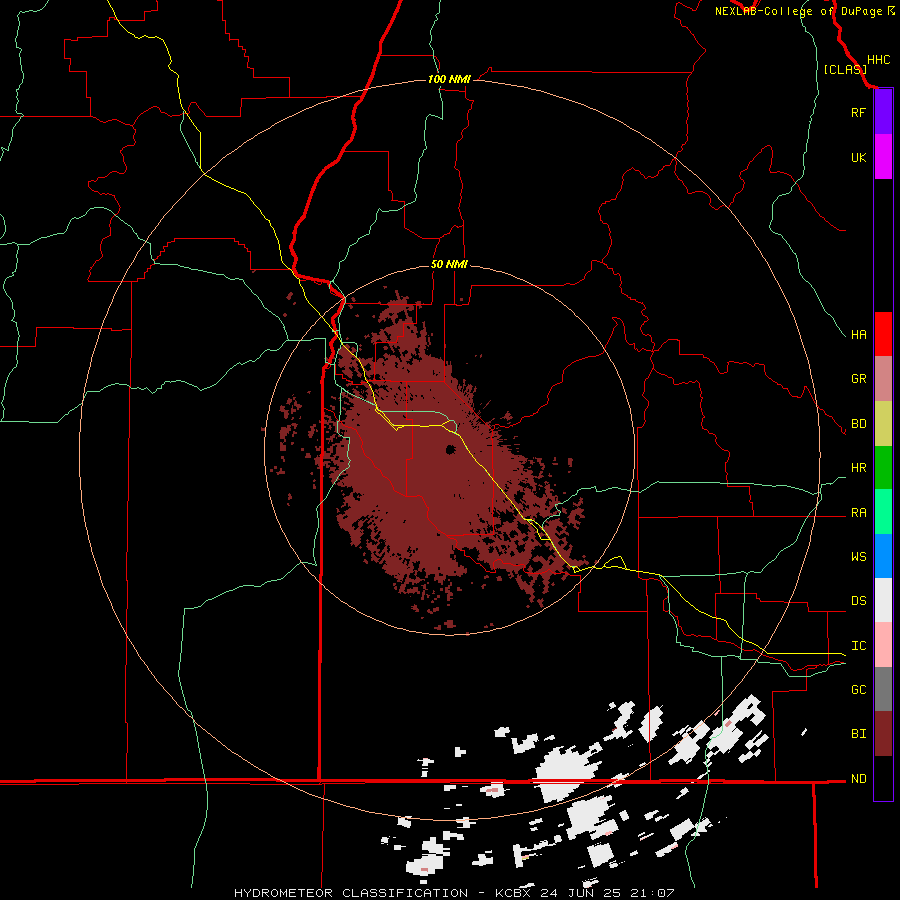
Task: Click the IC legend label
Action: click(x=858, y=646)
